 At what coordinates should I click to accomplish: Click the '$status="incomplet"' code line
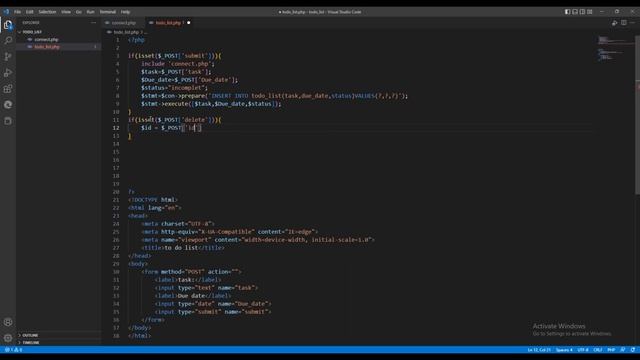click(174, 88)
